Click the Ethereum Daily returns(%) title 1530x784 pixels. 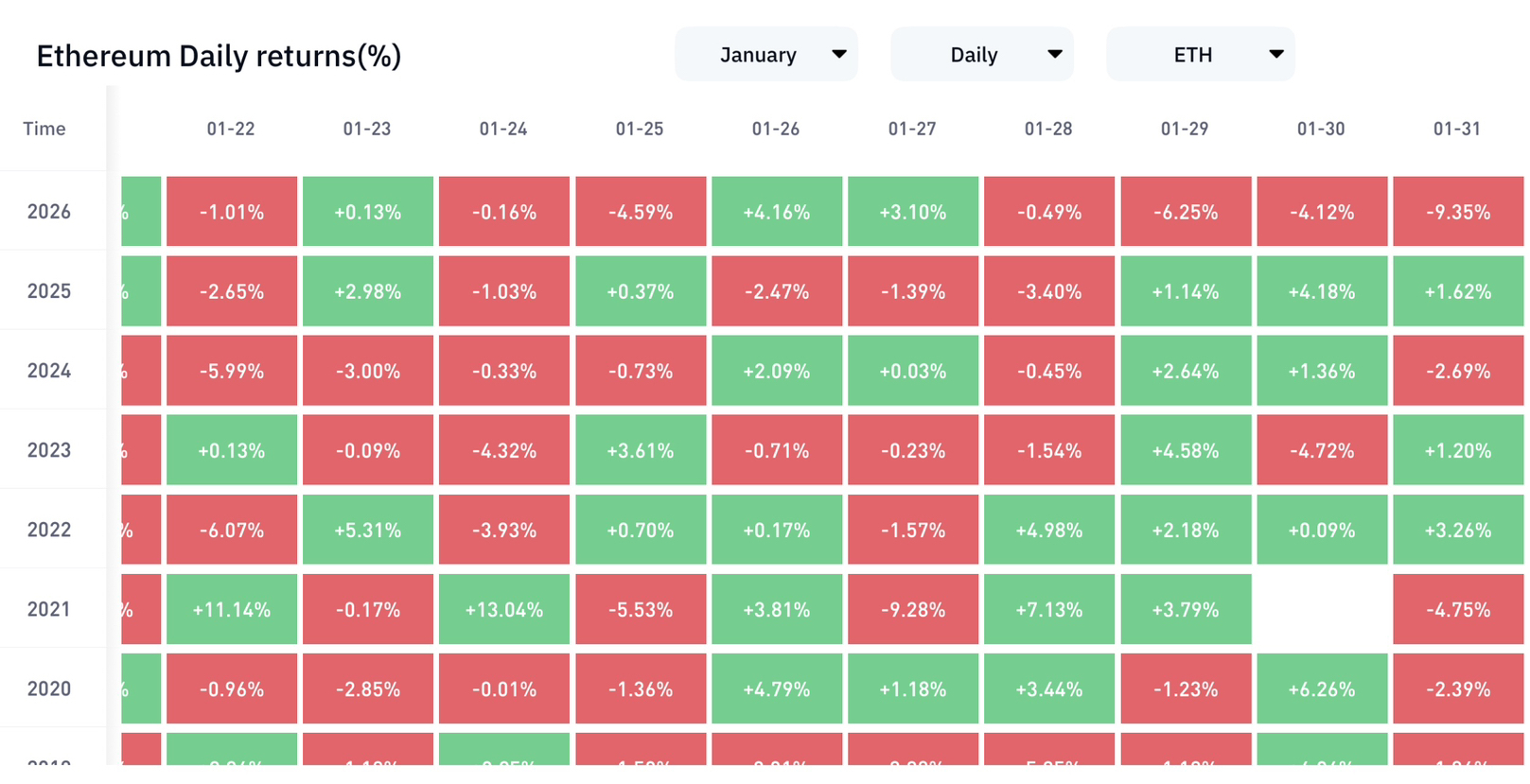(x=219, y=56)
